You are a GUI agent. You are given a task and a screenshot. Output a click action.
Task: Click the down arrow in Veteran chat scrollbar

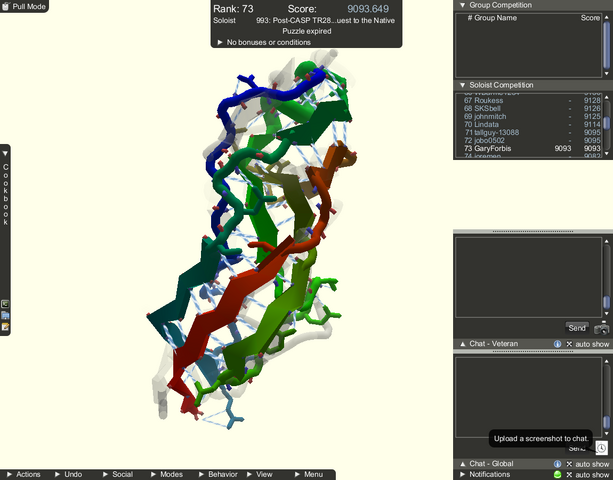(606, 313)
